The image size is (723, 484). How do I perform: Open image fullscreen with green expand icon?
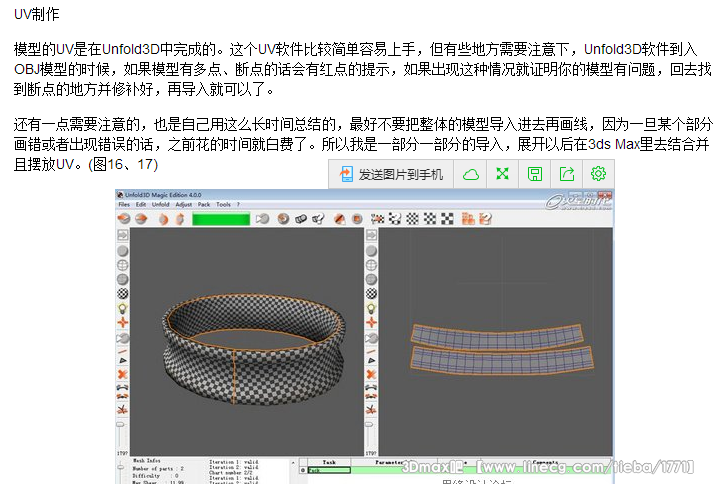click(502, 174)
